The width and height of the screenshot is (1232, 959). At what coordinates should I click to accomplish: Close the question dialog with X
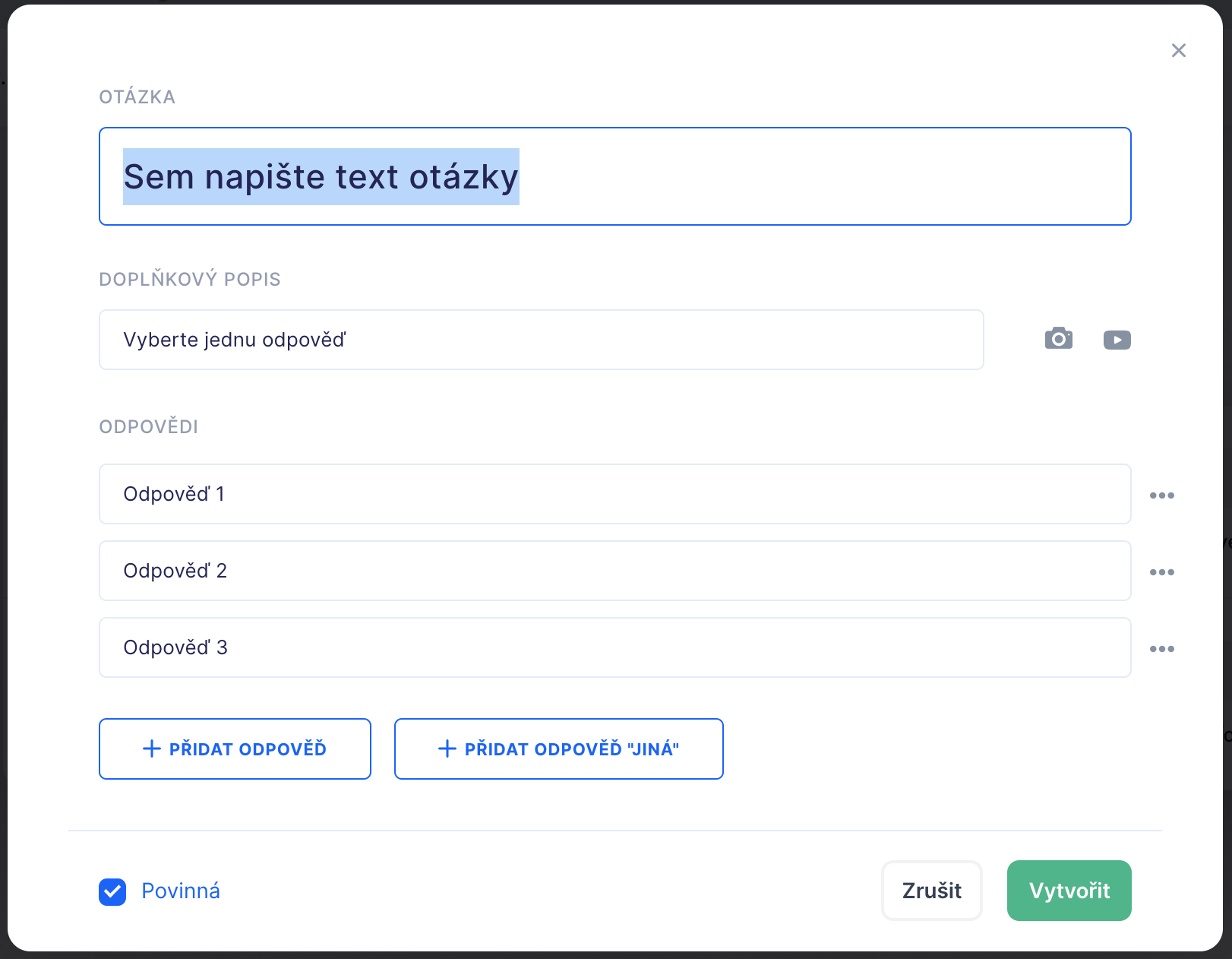coord(1178,50)
